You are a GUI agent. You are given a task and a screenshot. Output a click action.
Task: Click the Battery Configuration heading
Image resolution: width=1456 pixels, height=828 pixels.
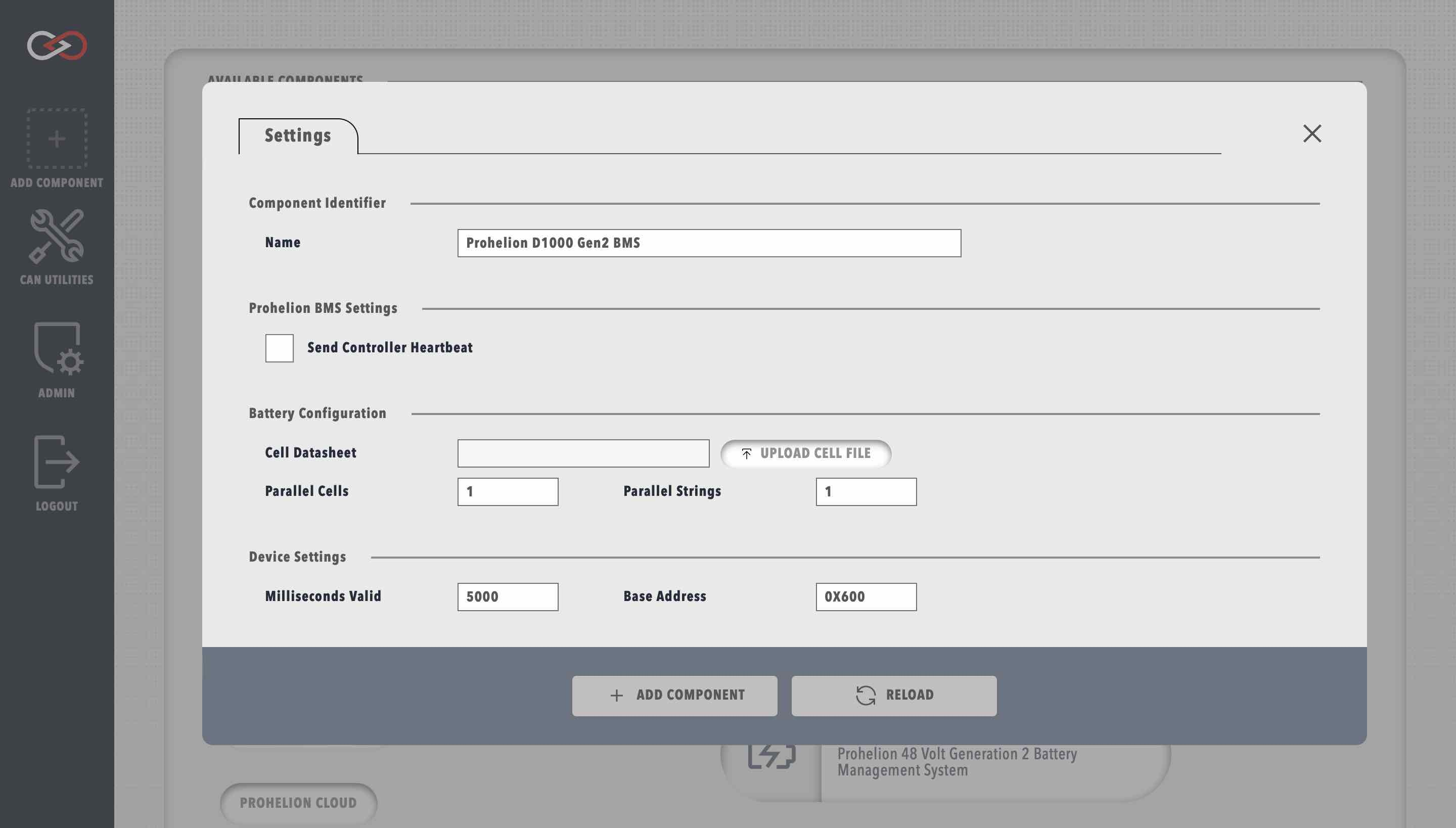point(317,413)
